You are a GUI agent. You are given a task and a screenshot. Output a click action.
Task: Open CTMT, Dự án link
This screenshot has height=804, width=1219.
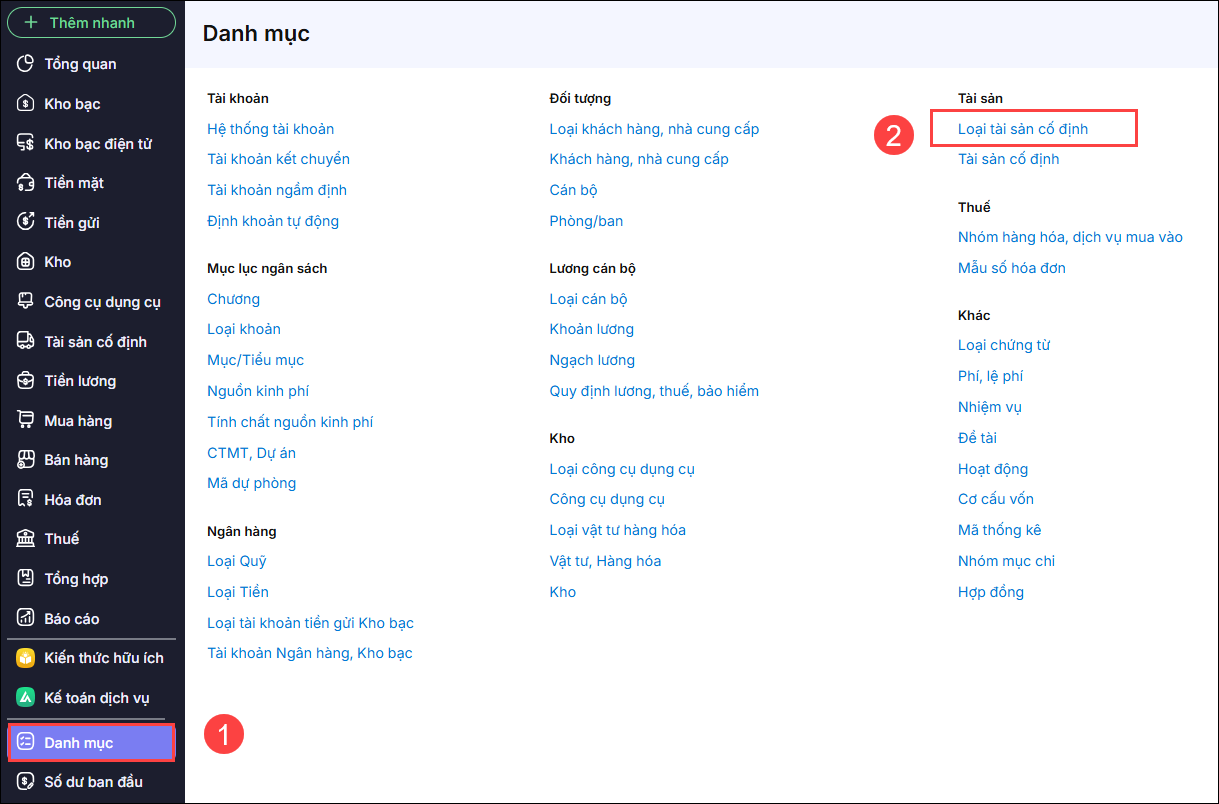[x=252, y=453]
